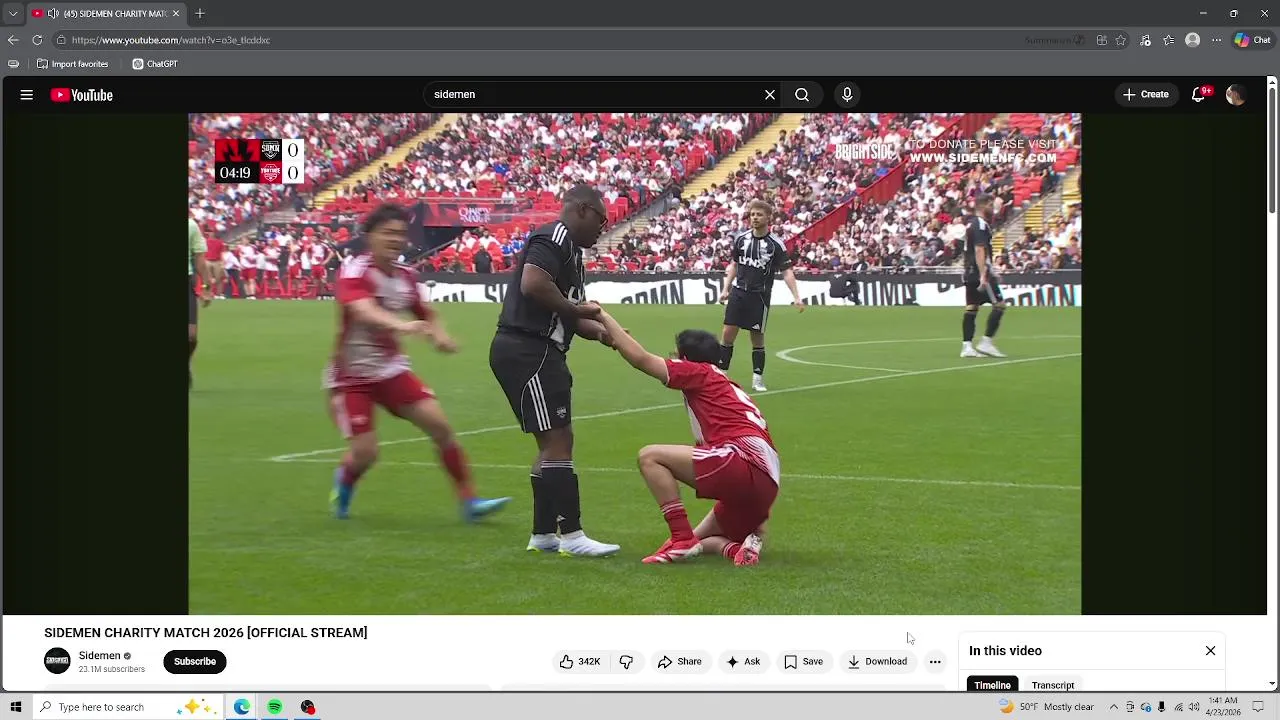Open the Windows Start menu
The height and width of the screenshot is (720, 1280).
(x=16, y=707)
